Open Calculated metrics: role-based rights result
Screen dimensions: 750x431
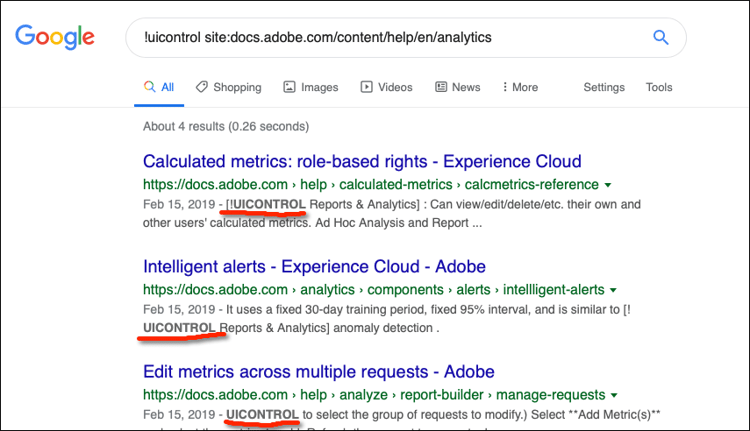362,161
